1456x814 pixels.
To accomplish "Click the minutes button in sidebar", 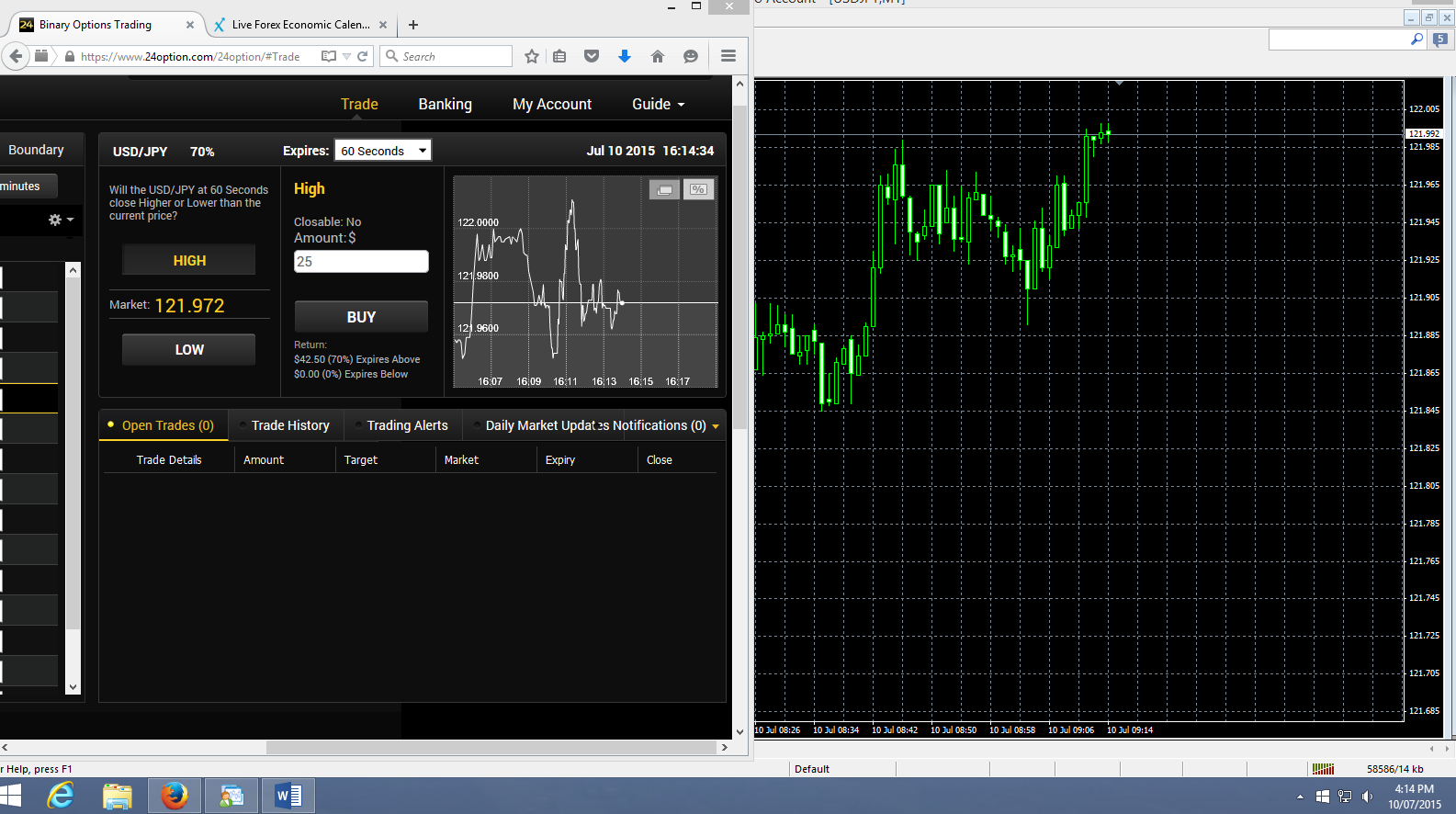I will (x=28, y=186).
